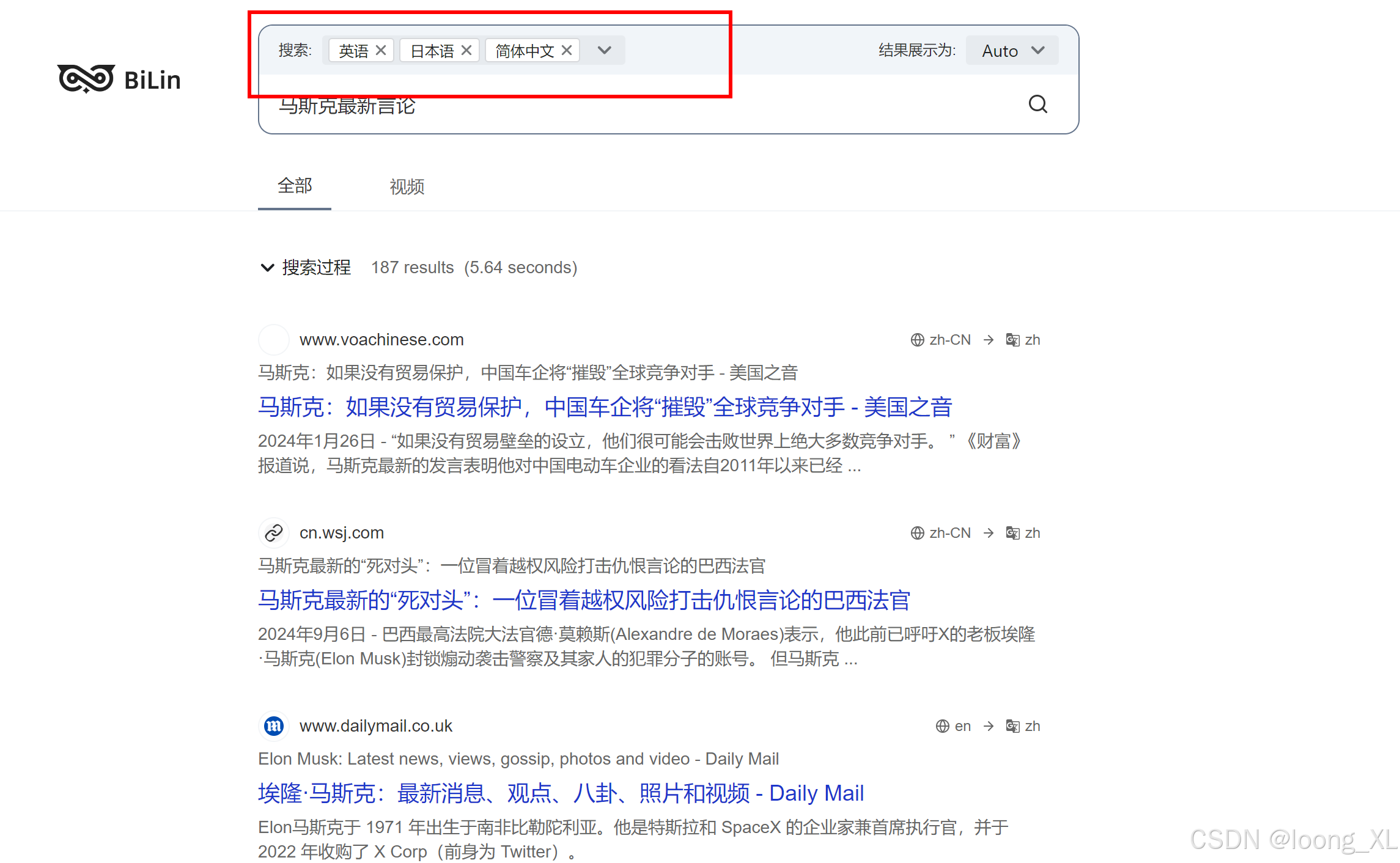Switch to the 视频 tab

click(407, 186)
